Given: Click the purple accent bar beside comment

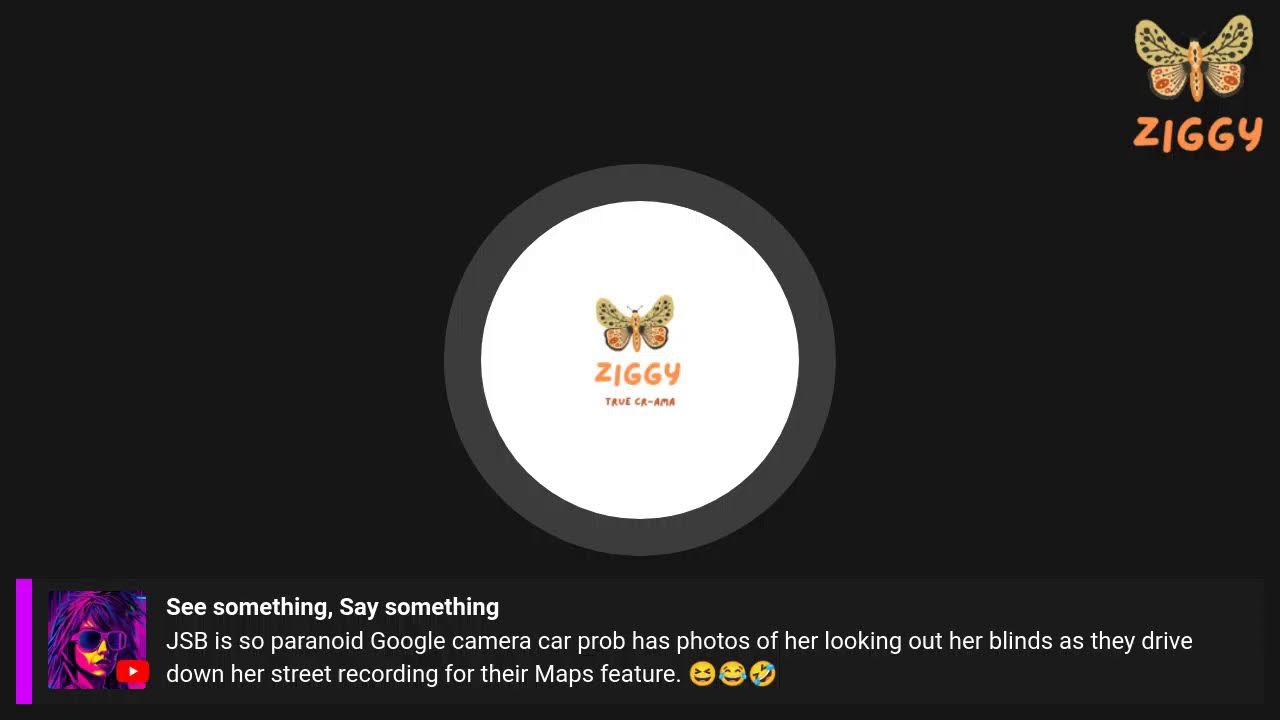Looking at the screenshot, I should [x=24, y=641].
